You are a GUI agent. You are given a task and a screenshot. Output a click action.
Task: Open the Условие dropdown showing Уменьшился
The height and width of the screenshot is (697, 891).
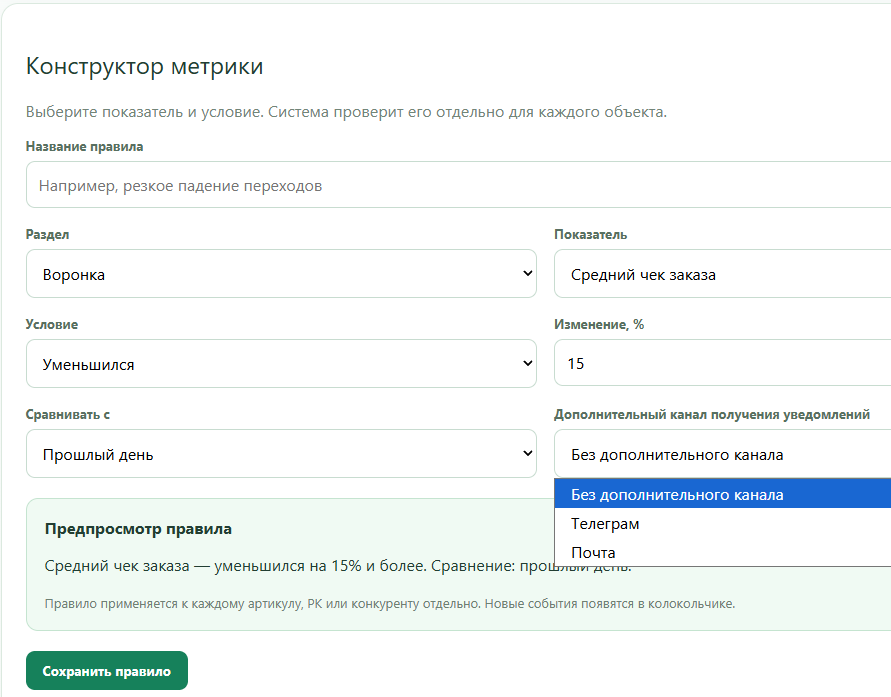[x=281, y=364]
